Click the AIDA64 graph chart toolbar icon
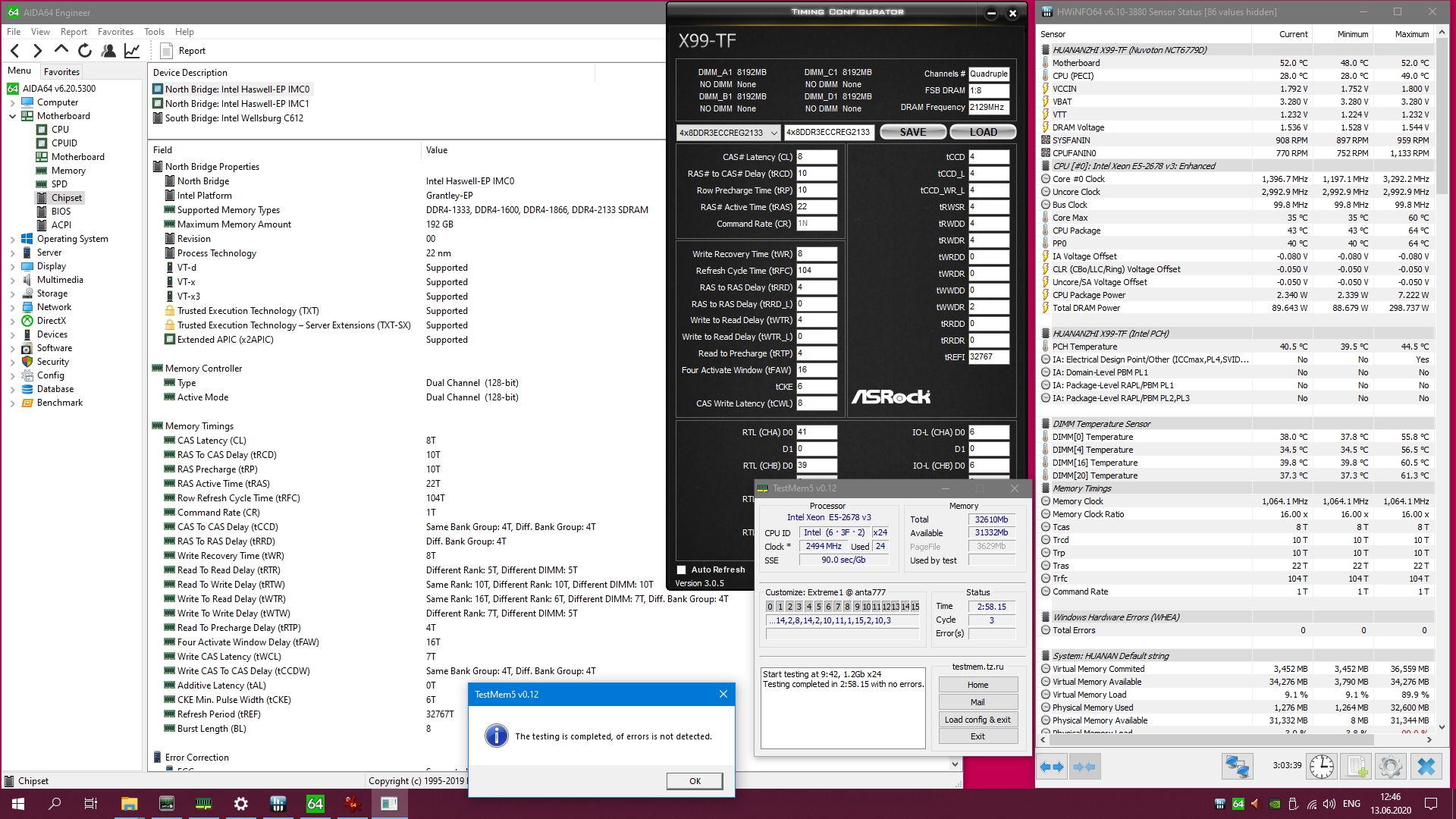Screen dimensions: 1456x819 [132, 51]
